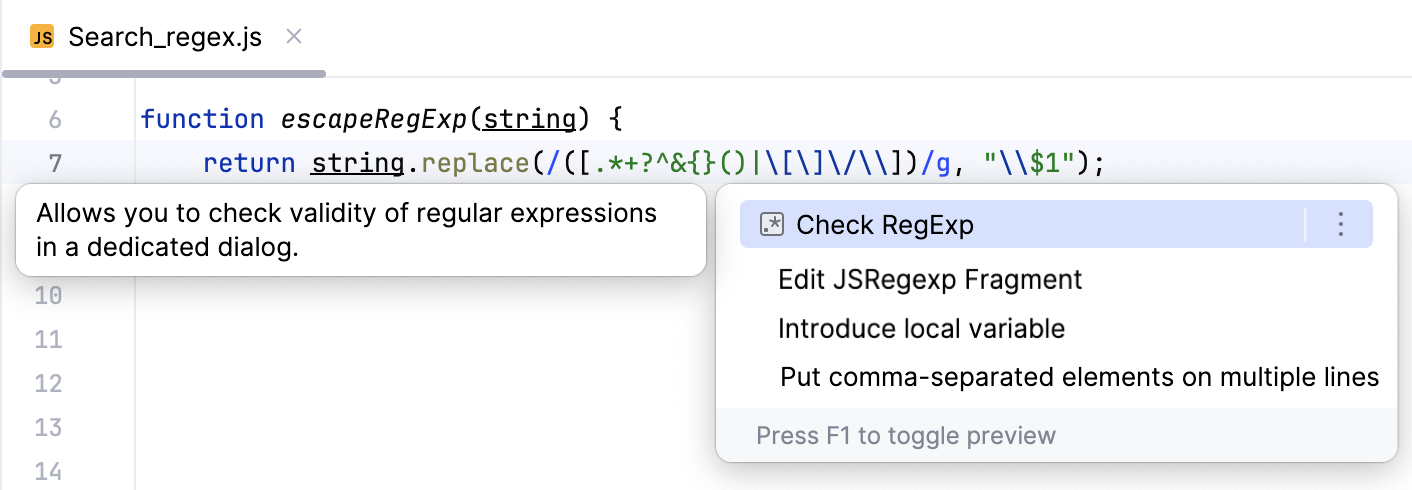Open the three-dot options for Check RegExp
1412x490 pixels.
coord(1341,225)
